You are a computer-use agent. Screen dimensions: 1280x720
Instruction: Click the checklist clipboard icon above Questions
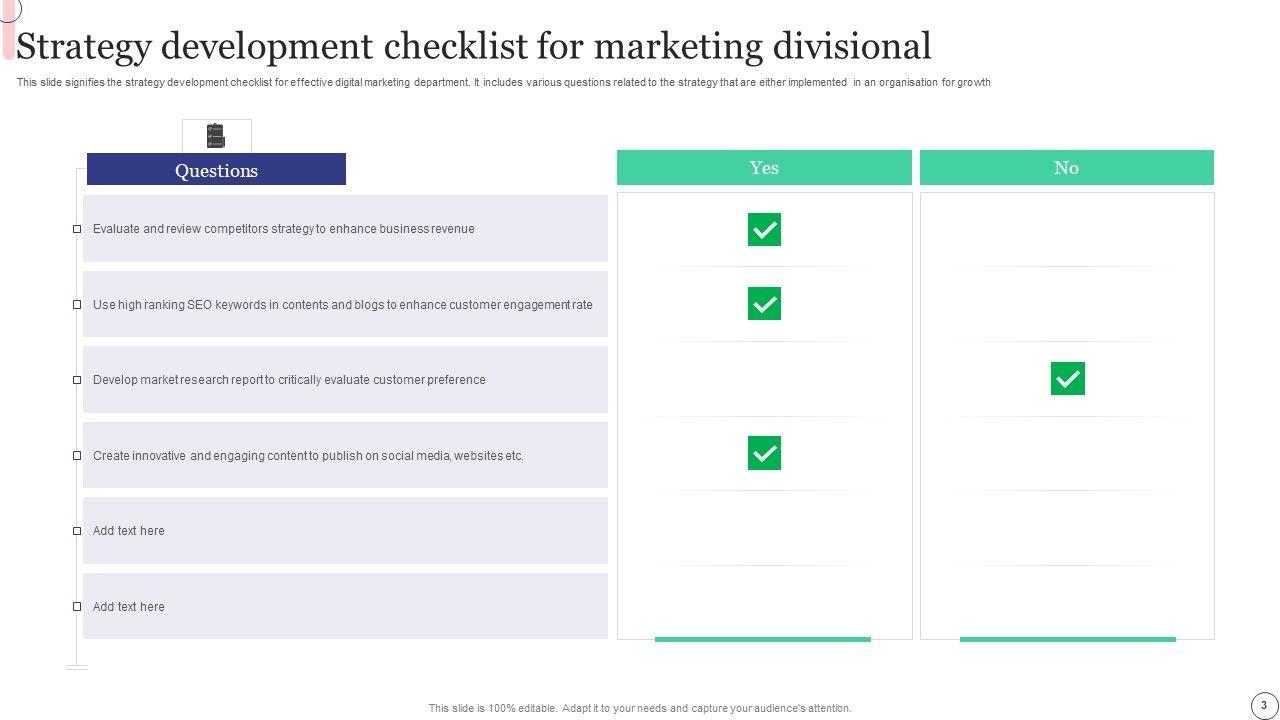point(216,135)
